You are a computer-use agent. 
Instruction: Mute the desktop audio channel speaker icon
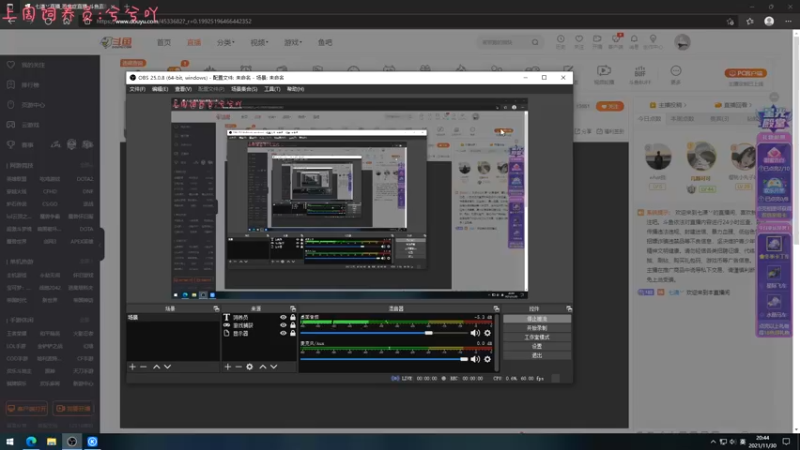(475, 333)
